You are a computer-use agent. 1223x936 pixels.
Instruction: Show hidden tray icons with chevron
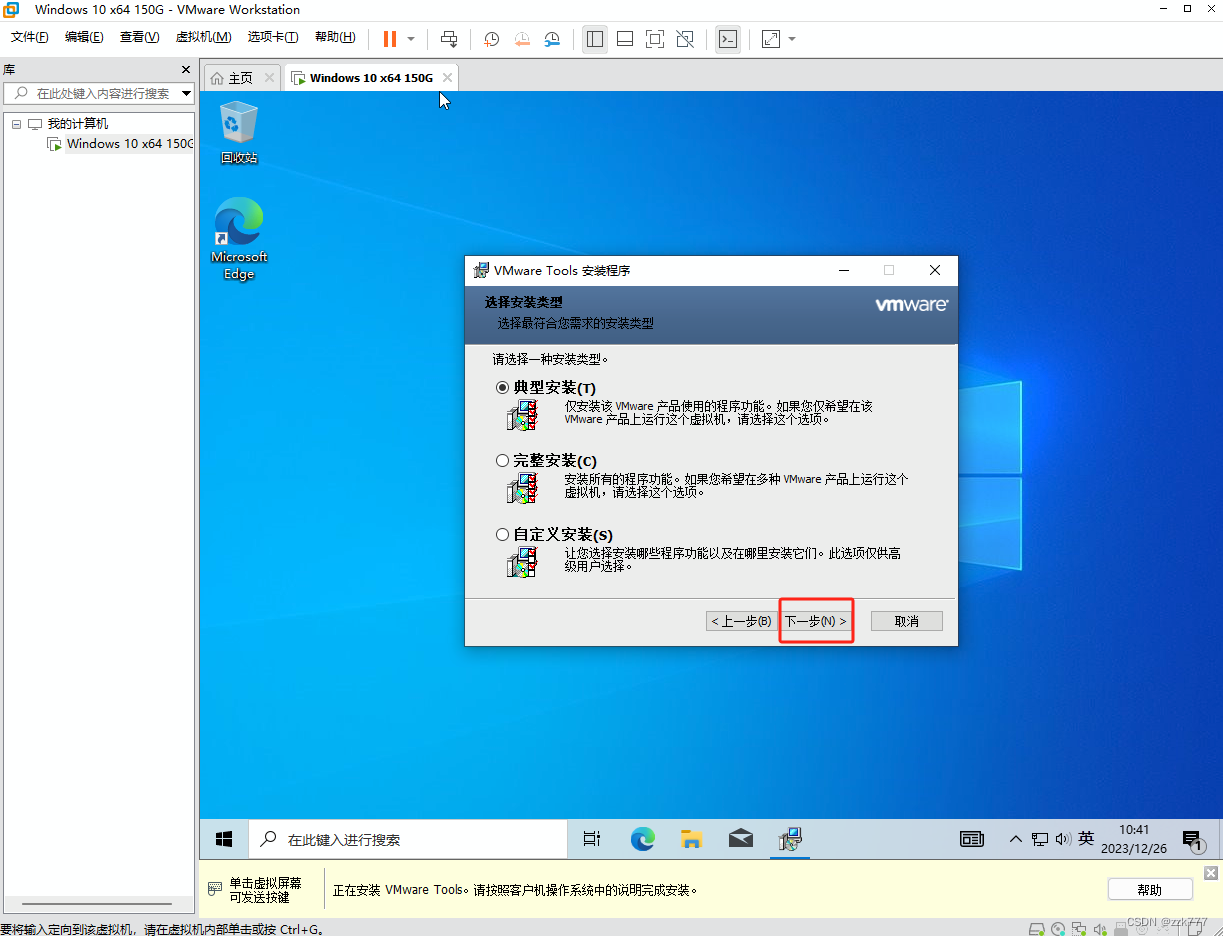coord(1016,839)
